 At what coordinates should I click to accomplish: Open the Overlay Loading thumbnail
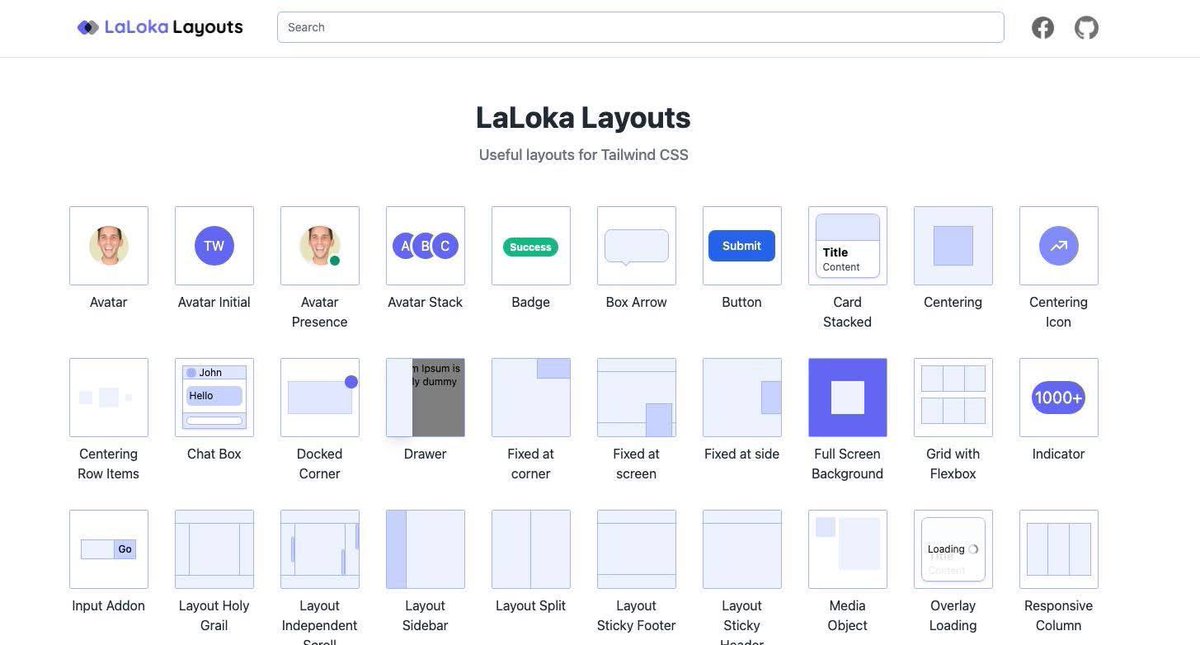tap(953, 550)
